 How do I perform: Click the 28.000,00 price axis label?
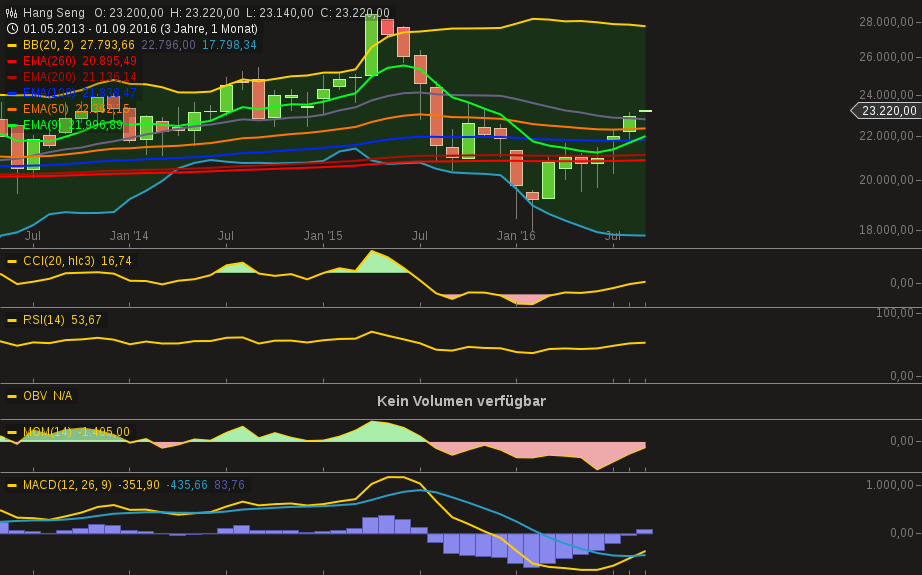[886, 22]
